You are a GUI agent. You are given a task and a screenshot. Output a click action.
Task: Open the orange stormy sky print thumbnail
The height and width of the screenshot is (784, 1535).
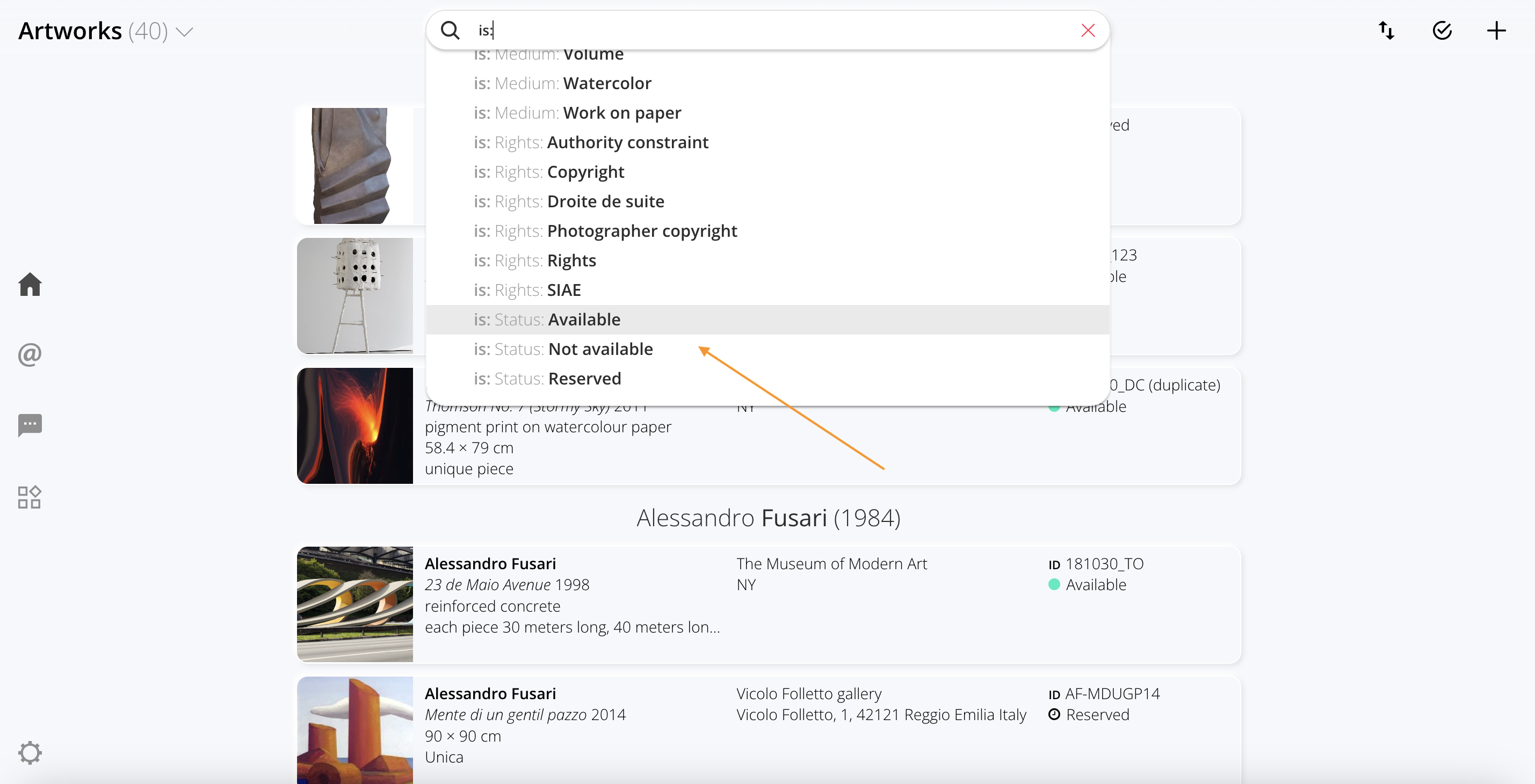pos(355,426)
